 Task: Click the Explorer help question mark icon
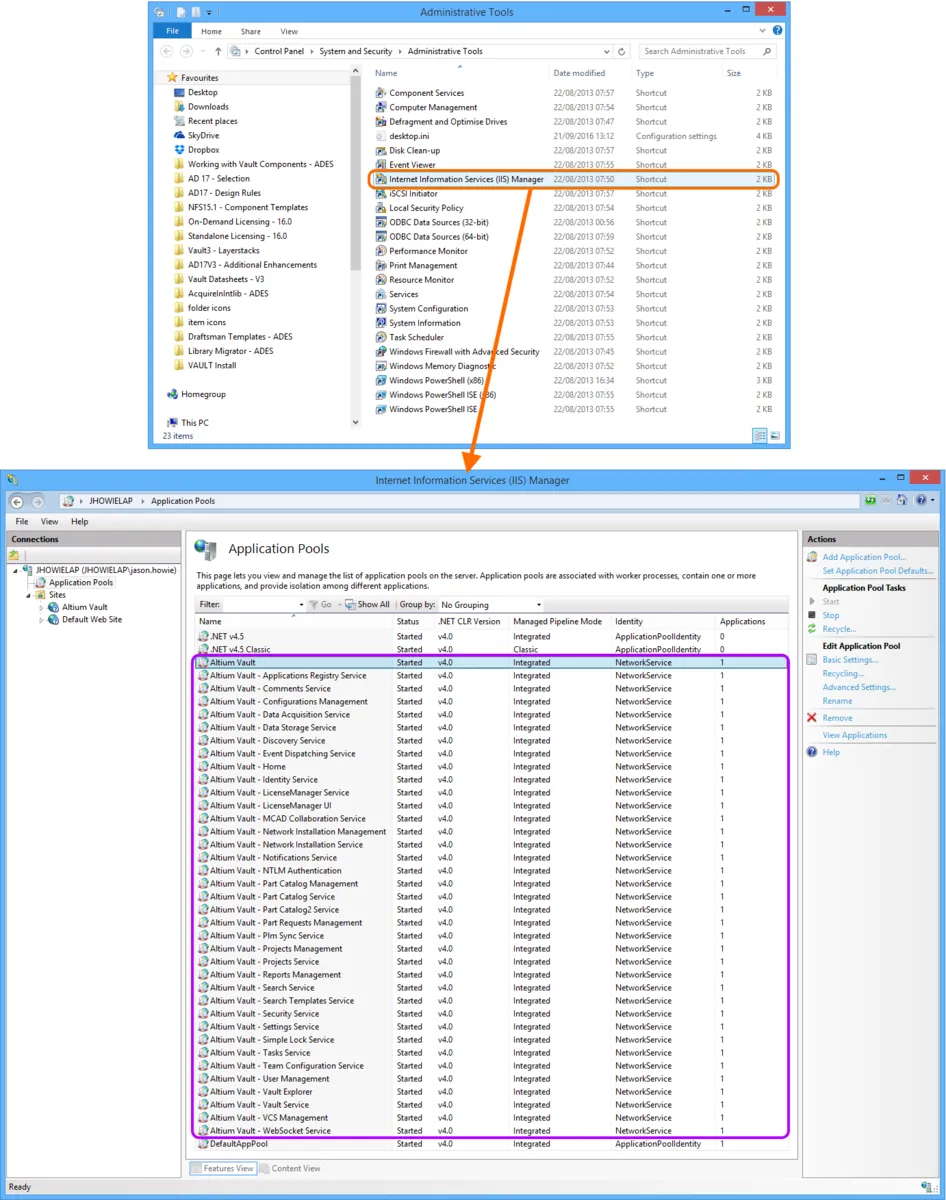(x=777, y=31)
